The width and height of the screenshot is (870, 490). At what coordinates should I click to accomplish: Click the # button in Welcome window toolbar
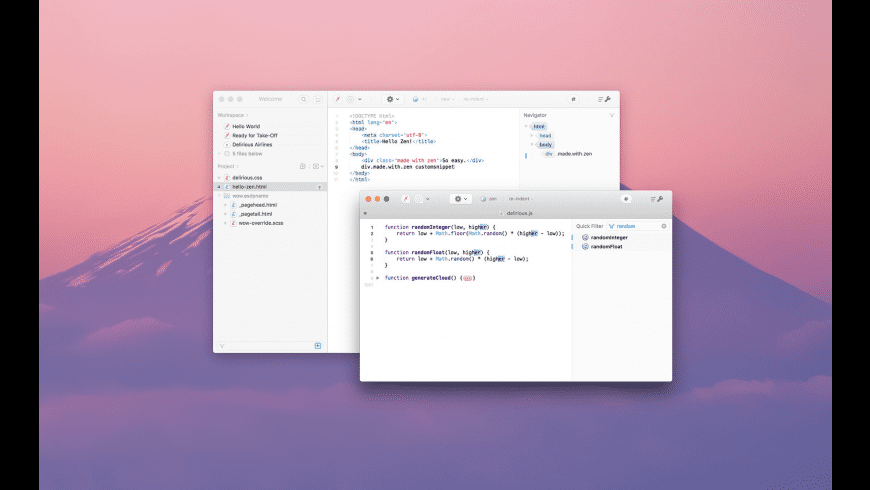573,99
